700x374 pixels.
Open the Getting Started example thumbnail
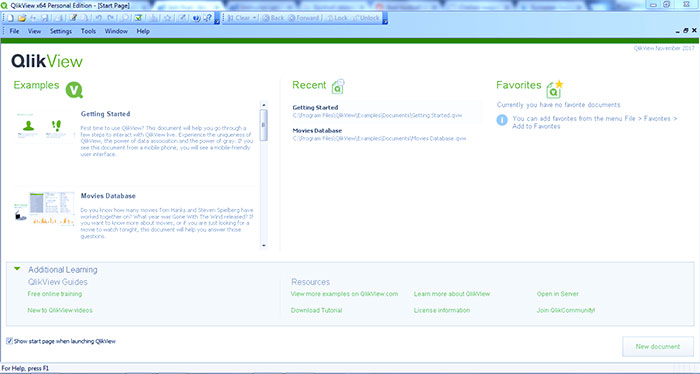coord(44,127)
